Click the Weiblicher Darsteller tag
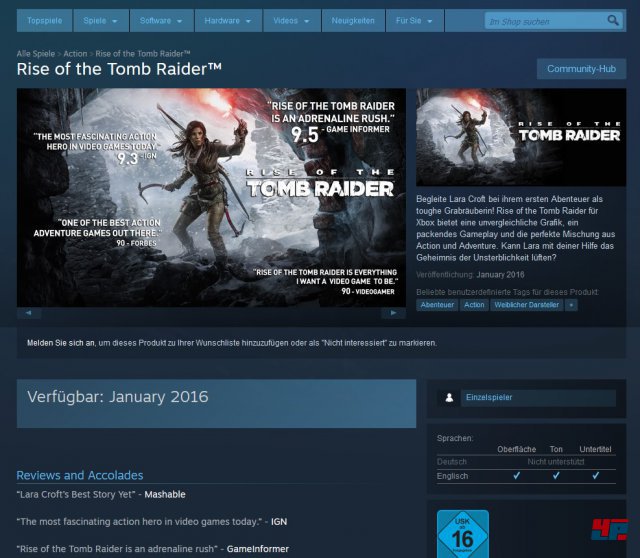 [527, 305]
